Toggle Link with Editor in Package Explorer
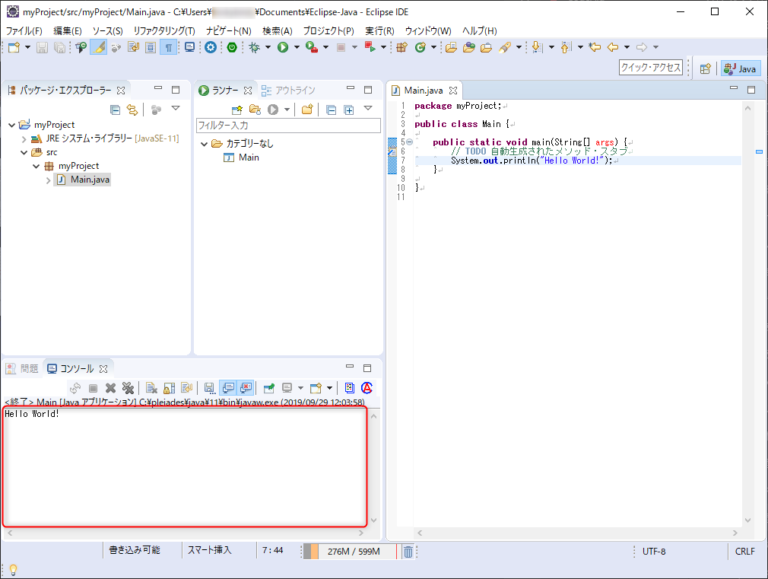Screen dimensions: 768x579 pyautogui.click(x=132, y=109)
